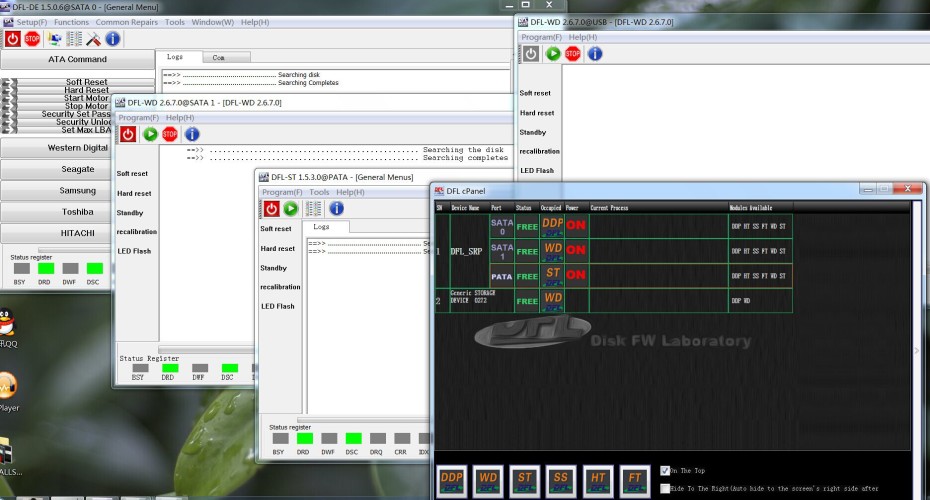The image size is (930, 500).
Task: Click the STOP icon in DFL-WD USB window
Action: tap(573, 54)
